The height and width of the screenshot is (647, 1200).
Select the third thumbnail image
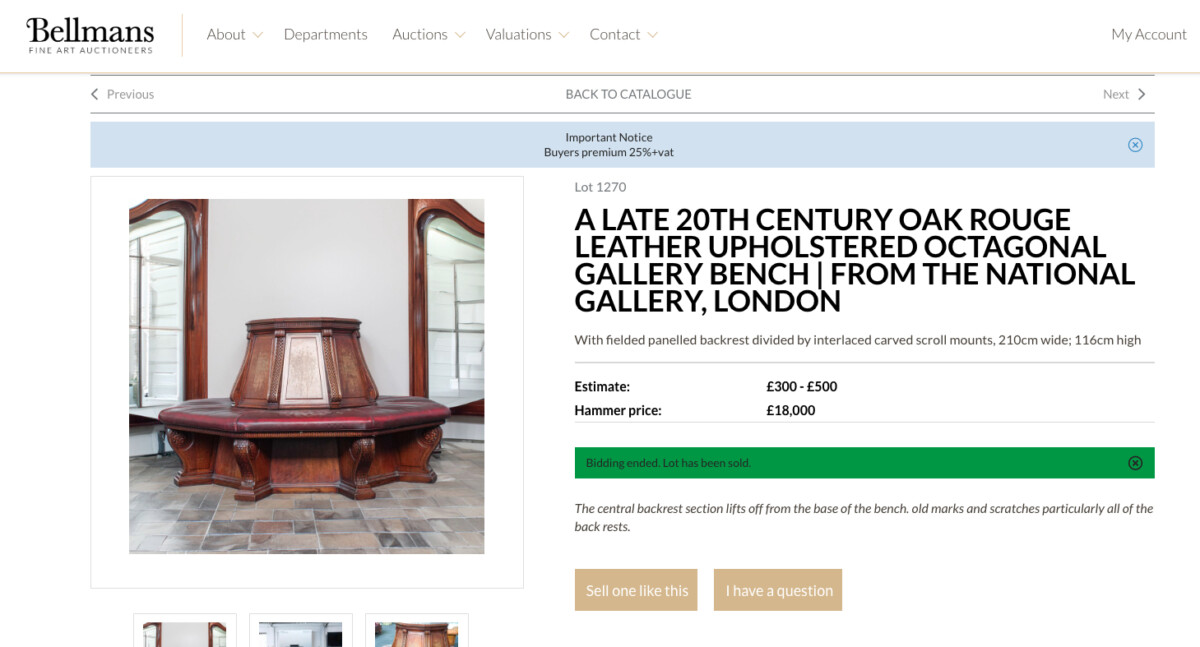pyautogui.click(x=417, y=632)
